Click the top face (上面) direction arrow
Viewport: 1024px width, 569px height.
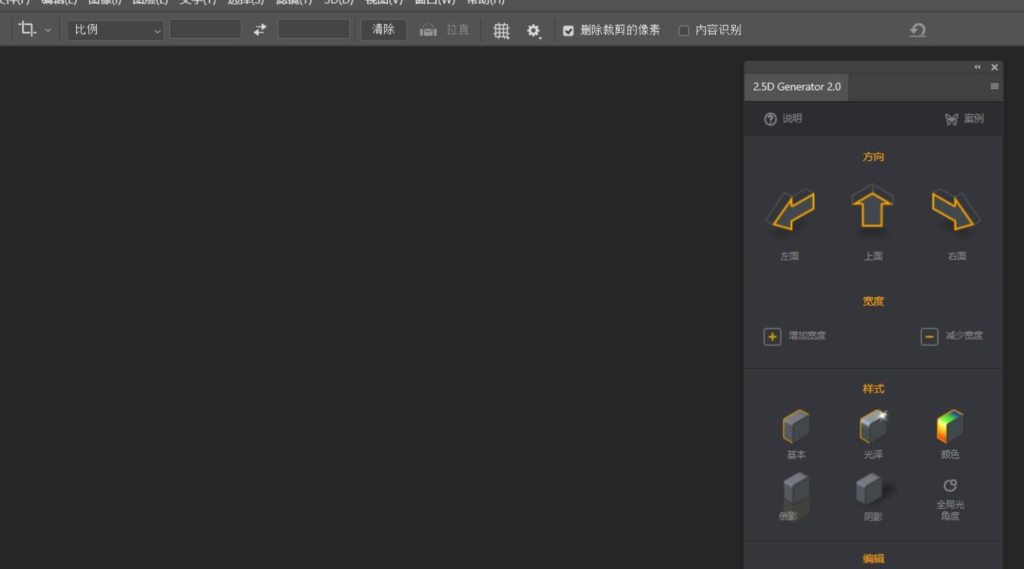click(872, 209)
